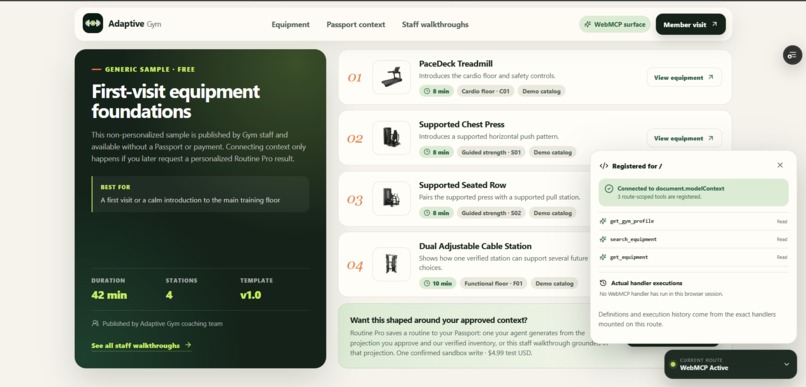Click the Guided strength · S02 tag
This screenshot has width=806, height=387.
coord(491,213)
